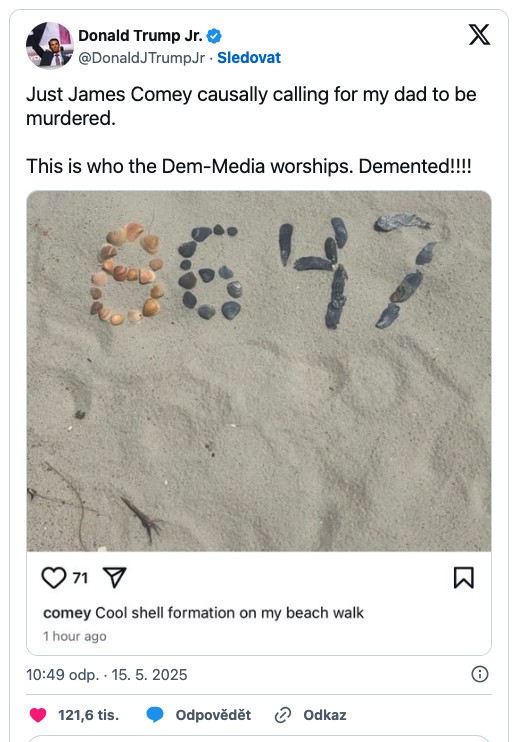Click the Donald Trump Jr. display name
The height and width of the screenshot is (742, 520).
pyautogui.click(x=141, y=35)
